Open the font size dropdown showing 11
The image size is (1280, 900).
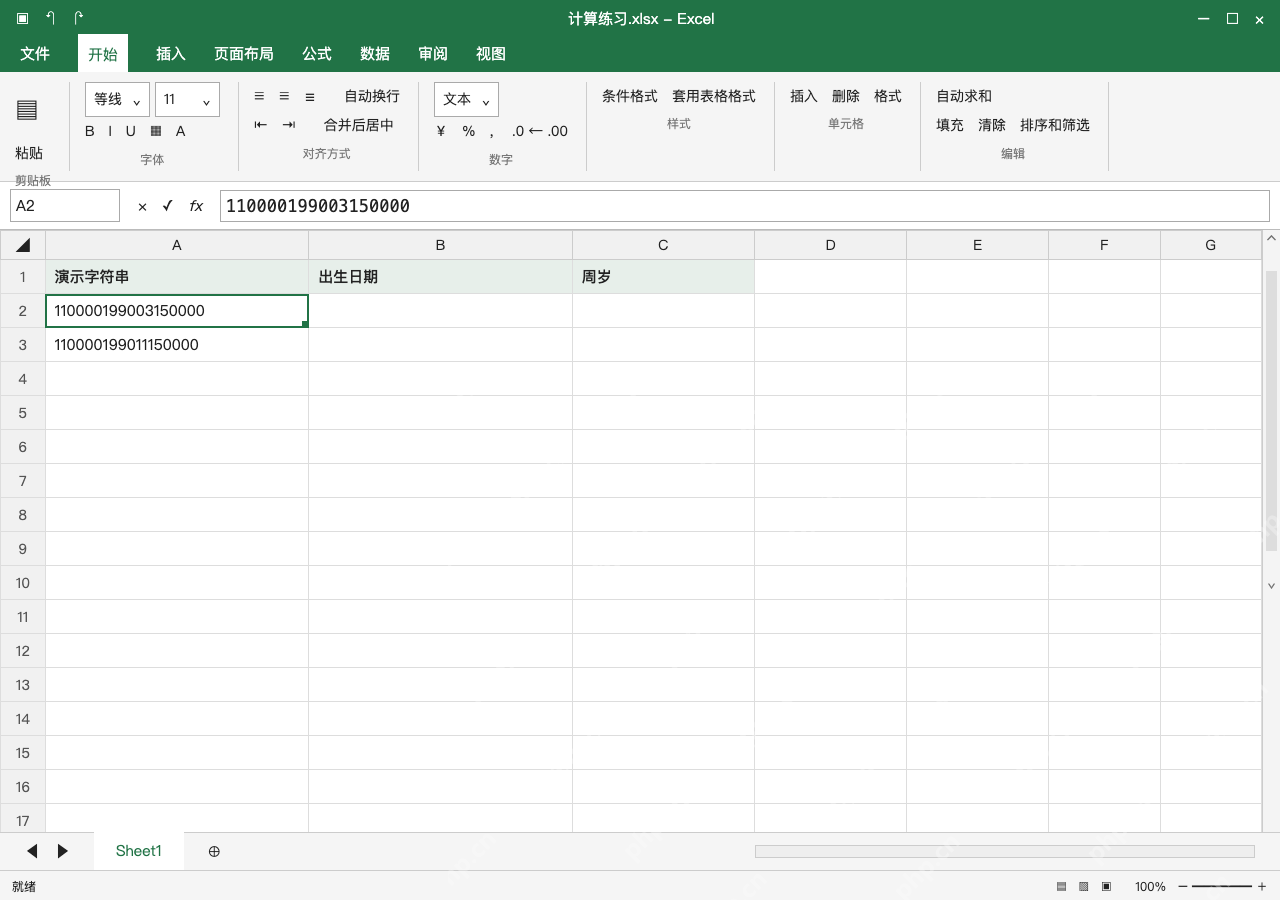[187, 99]
